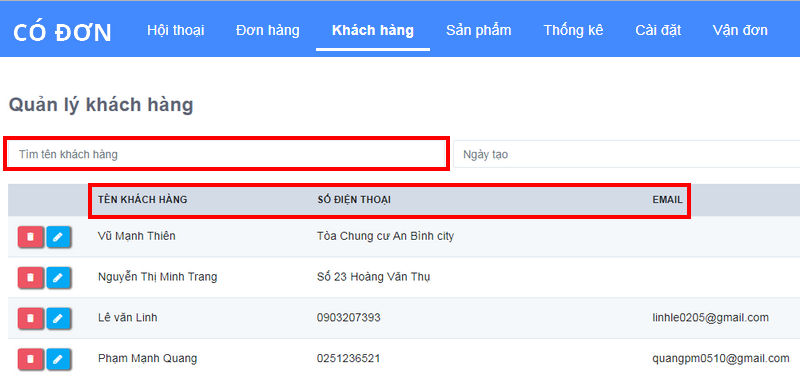Viewport: 800px width, 379px height.
Task: Delete customer Nguyễn Thị Minh Trang
Action: [31, 277]
